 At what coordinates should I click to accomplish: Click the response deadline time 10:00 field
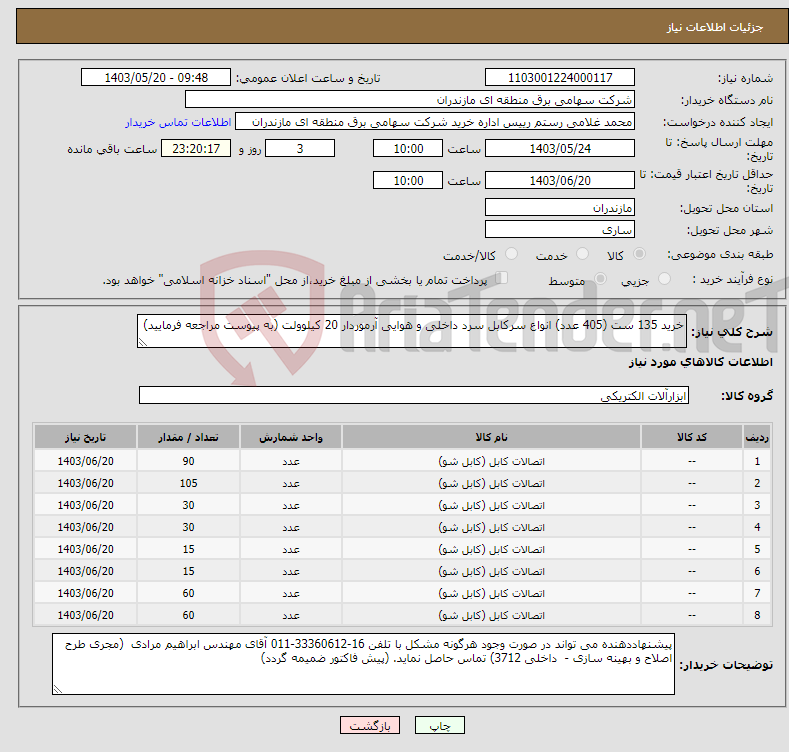coord(408,148)
